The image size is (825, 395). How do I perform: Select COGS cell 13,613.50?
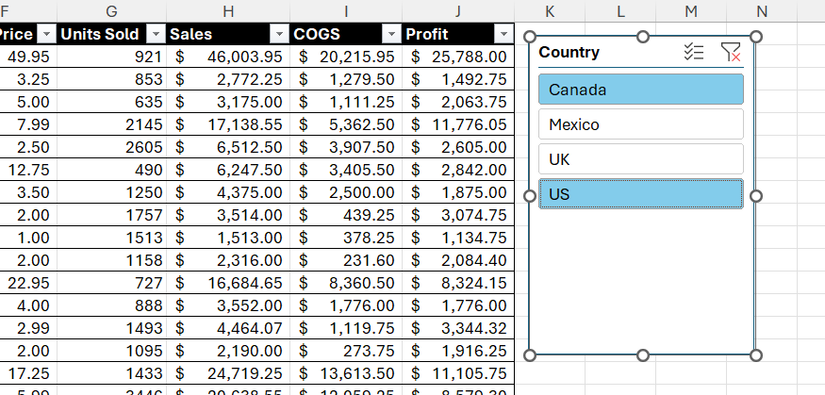(346, 373)
